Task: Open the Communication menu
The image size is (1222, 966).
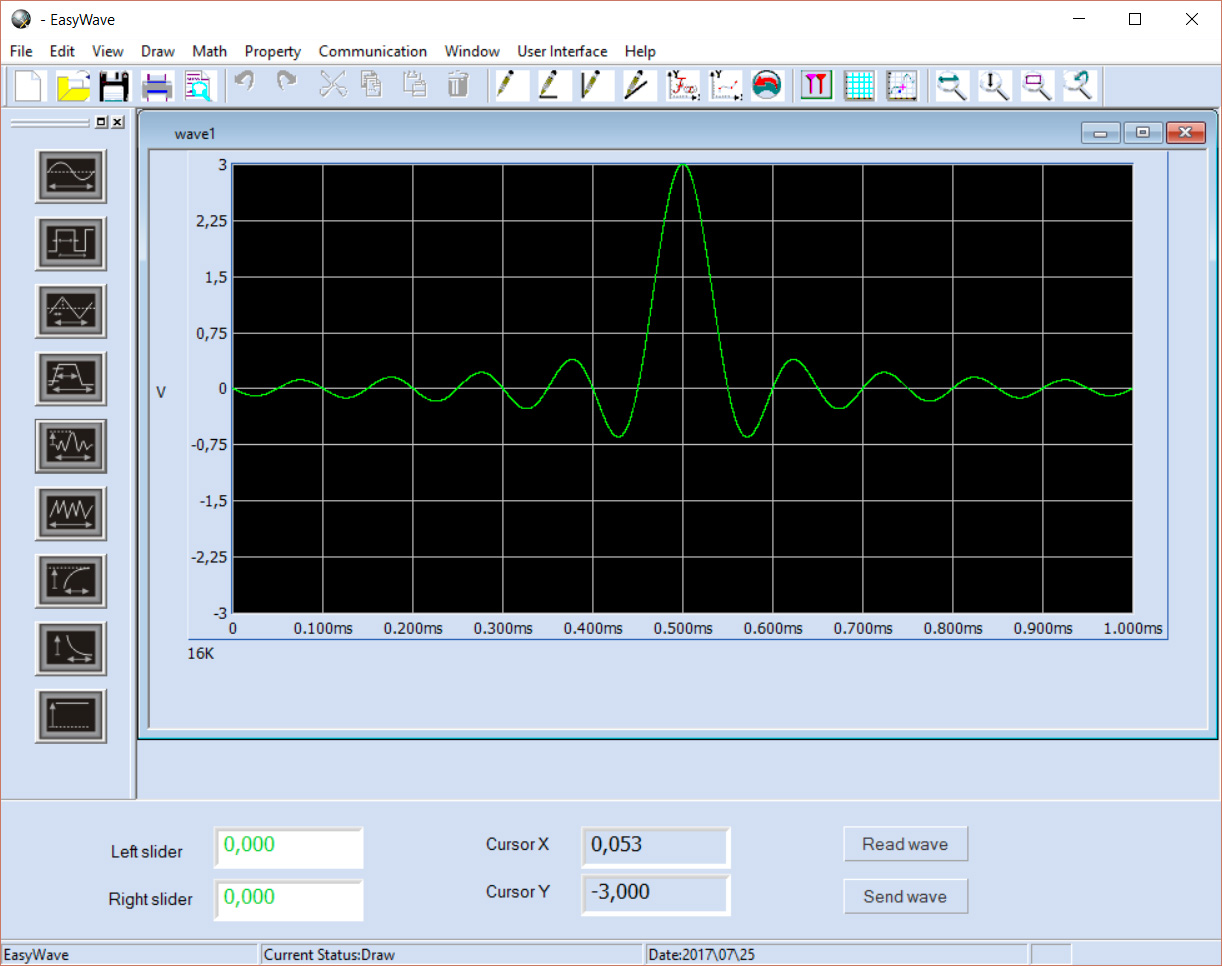Action: click(x=373, y=51)
